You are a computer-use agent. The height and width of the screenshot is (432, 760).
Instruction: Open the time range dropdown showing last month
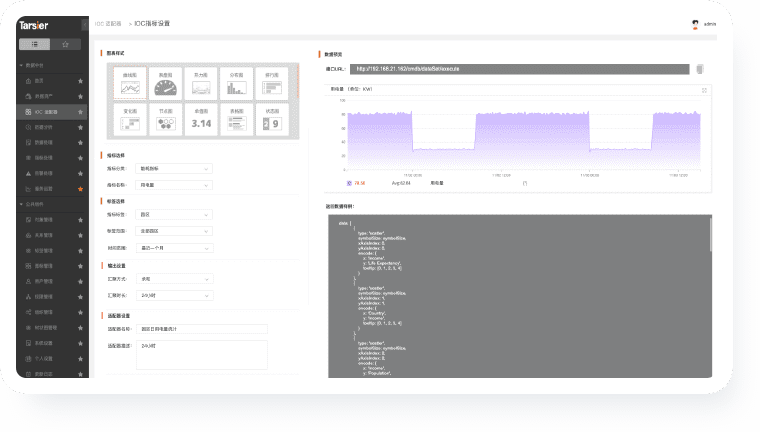[x=174, y=248]
